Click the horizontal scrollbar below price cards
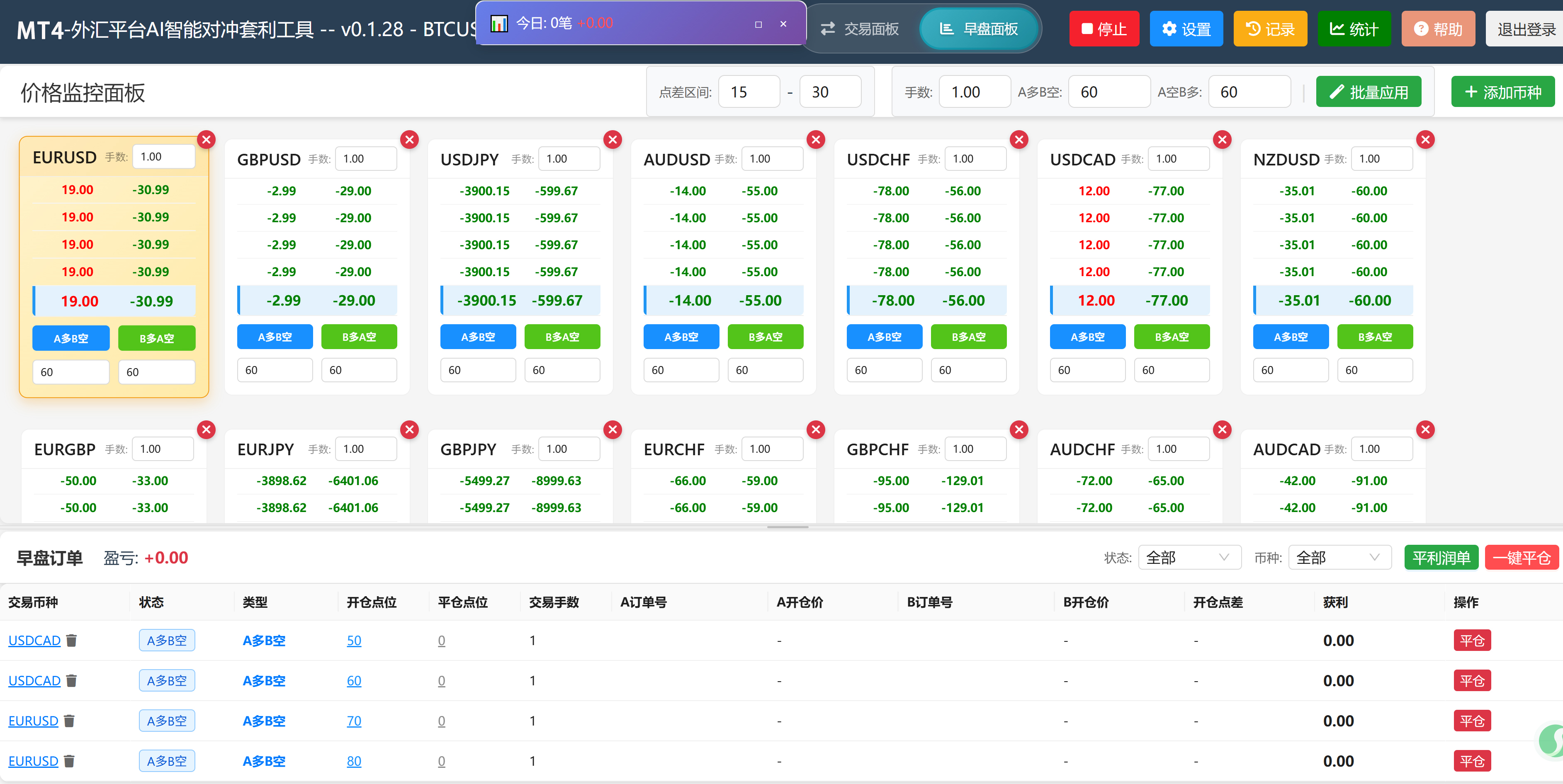The image size is (1563, 784). click(787, 527)
